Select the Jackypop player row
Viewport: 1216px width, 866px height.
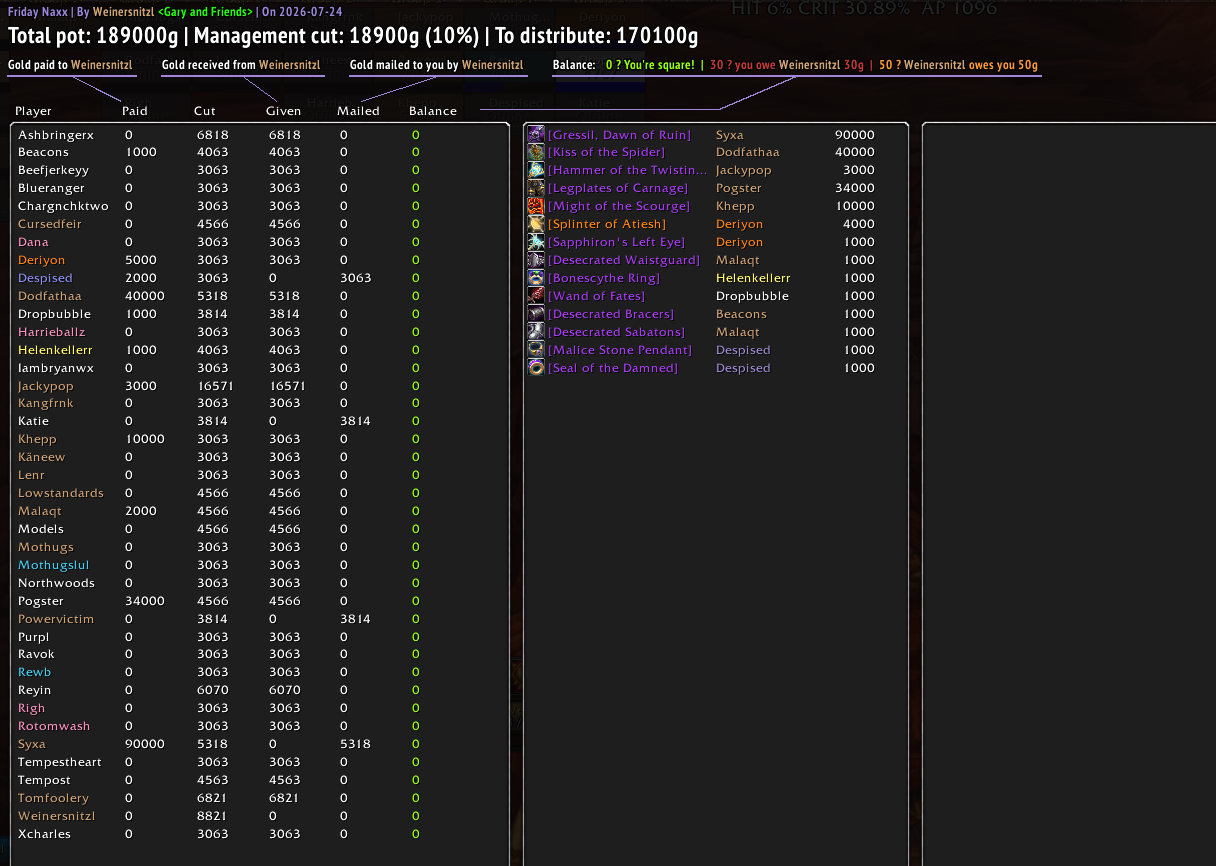[x=260, y=386]
